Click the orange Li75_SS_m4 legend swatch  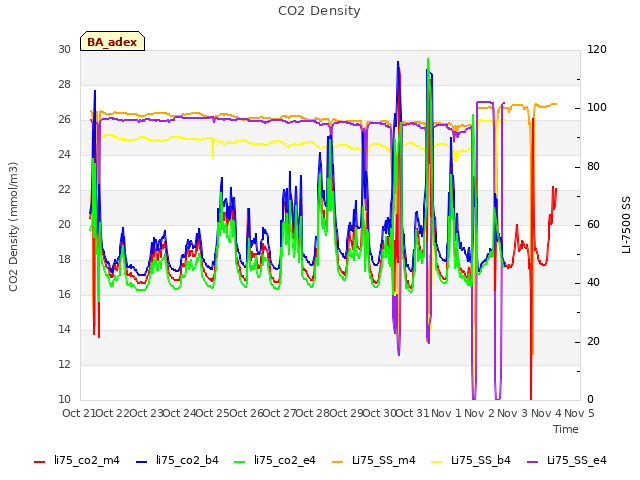click(338, 462)
